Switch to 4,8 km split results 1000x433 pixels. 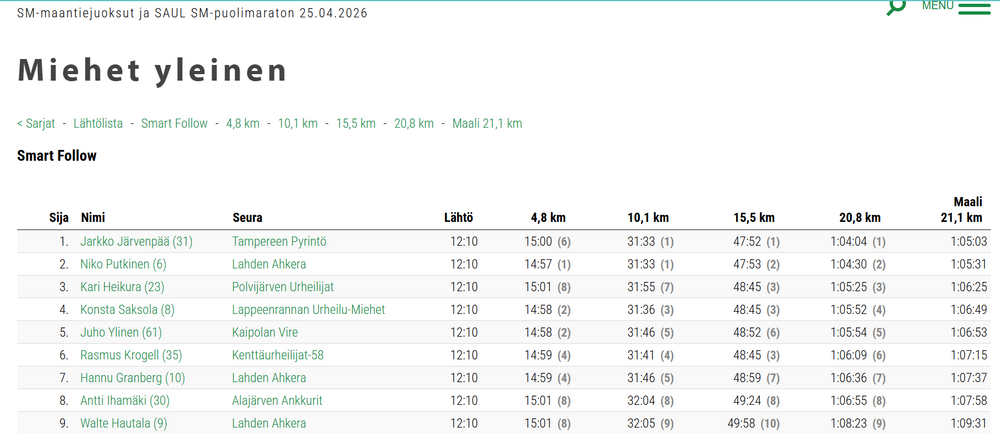click(x=242, y=123)
